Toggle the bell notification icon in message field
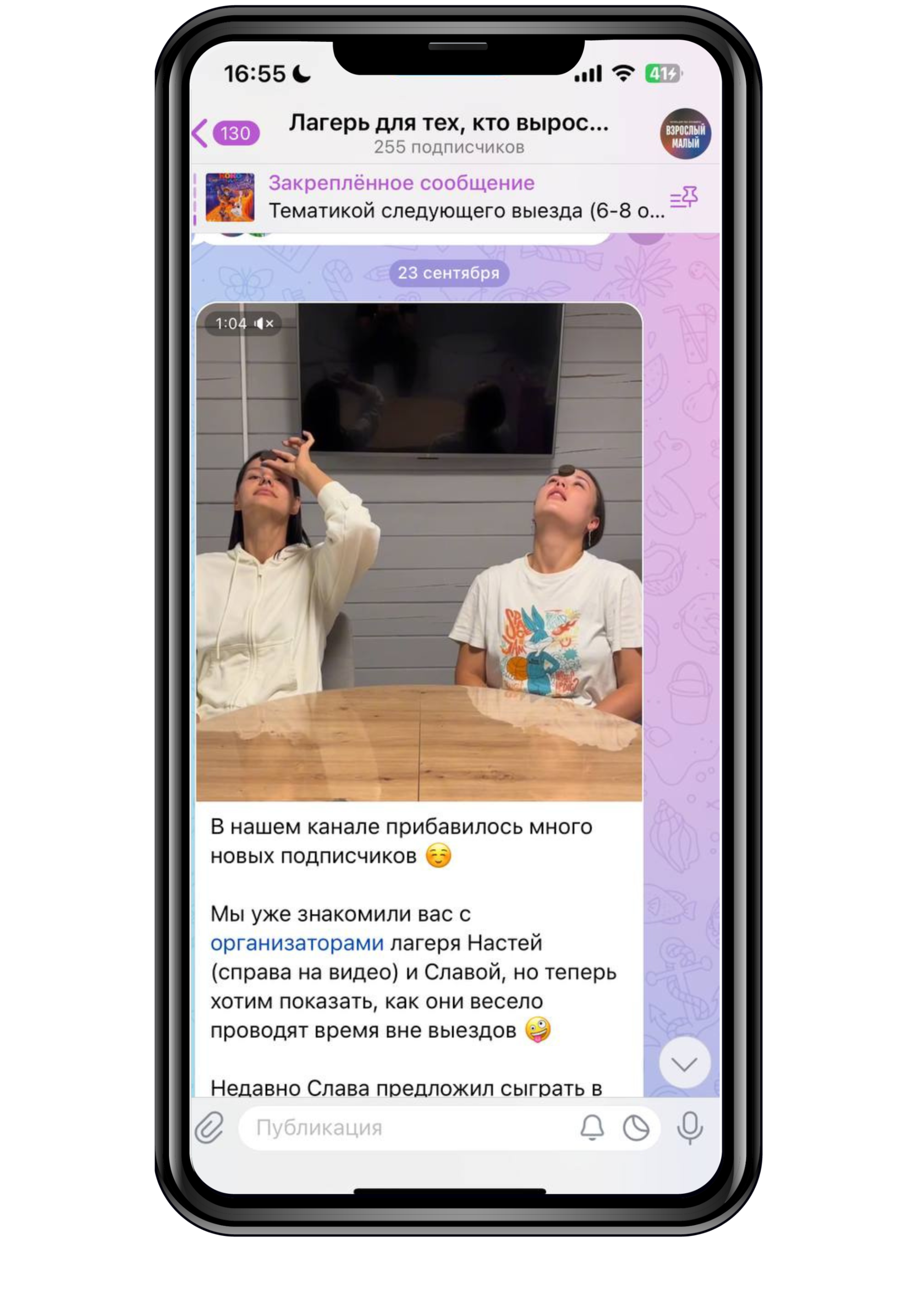This screenshot has height=1307, width=924. (592, 1127)
